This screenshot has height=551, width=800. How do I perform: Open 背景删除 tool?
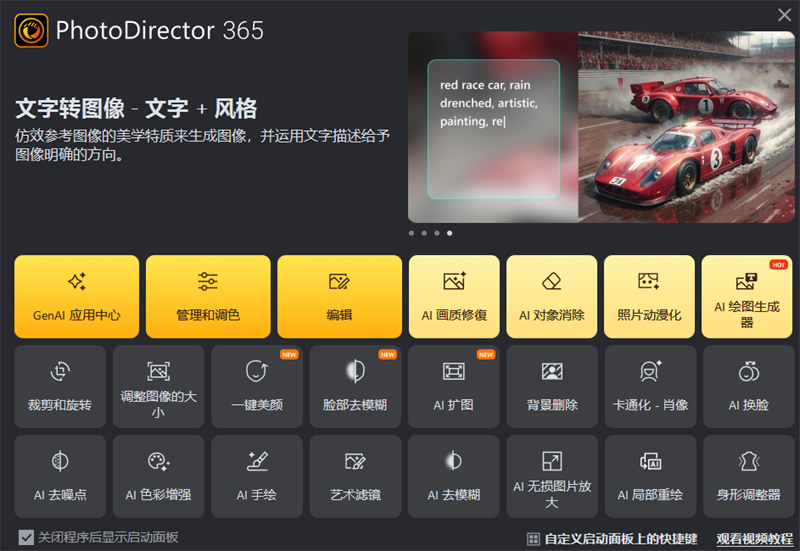[x=552, y=386]
